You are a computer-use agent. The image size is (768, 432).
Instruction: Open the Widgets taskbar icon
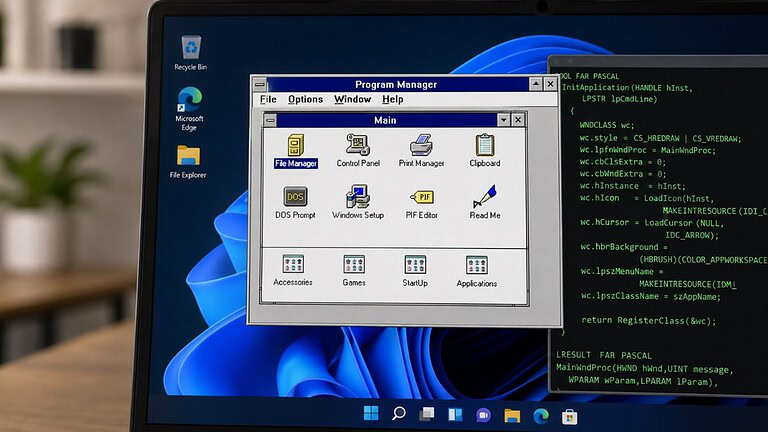pos(455,415)
